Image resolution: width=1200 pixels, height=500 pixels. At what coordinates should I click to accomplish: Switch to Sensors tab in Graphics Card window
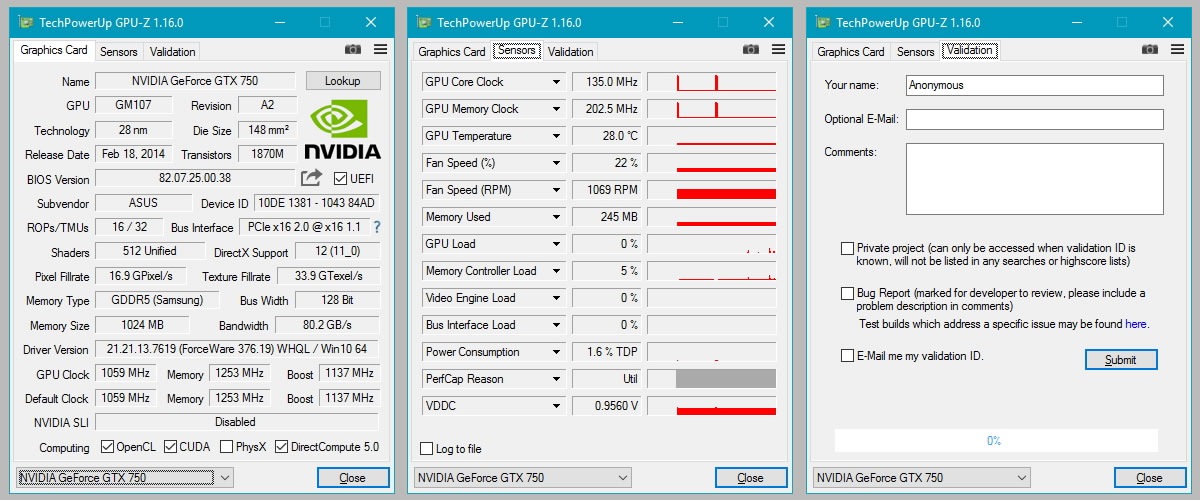pyautogui.click(x=119, y=51)
